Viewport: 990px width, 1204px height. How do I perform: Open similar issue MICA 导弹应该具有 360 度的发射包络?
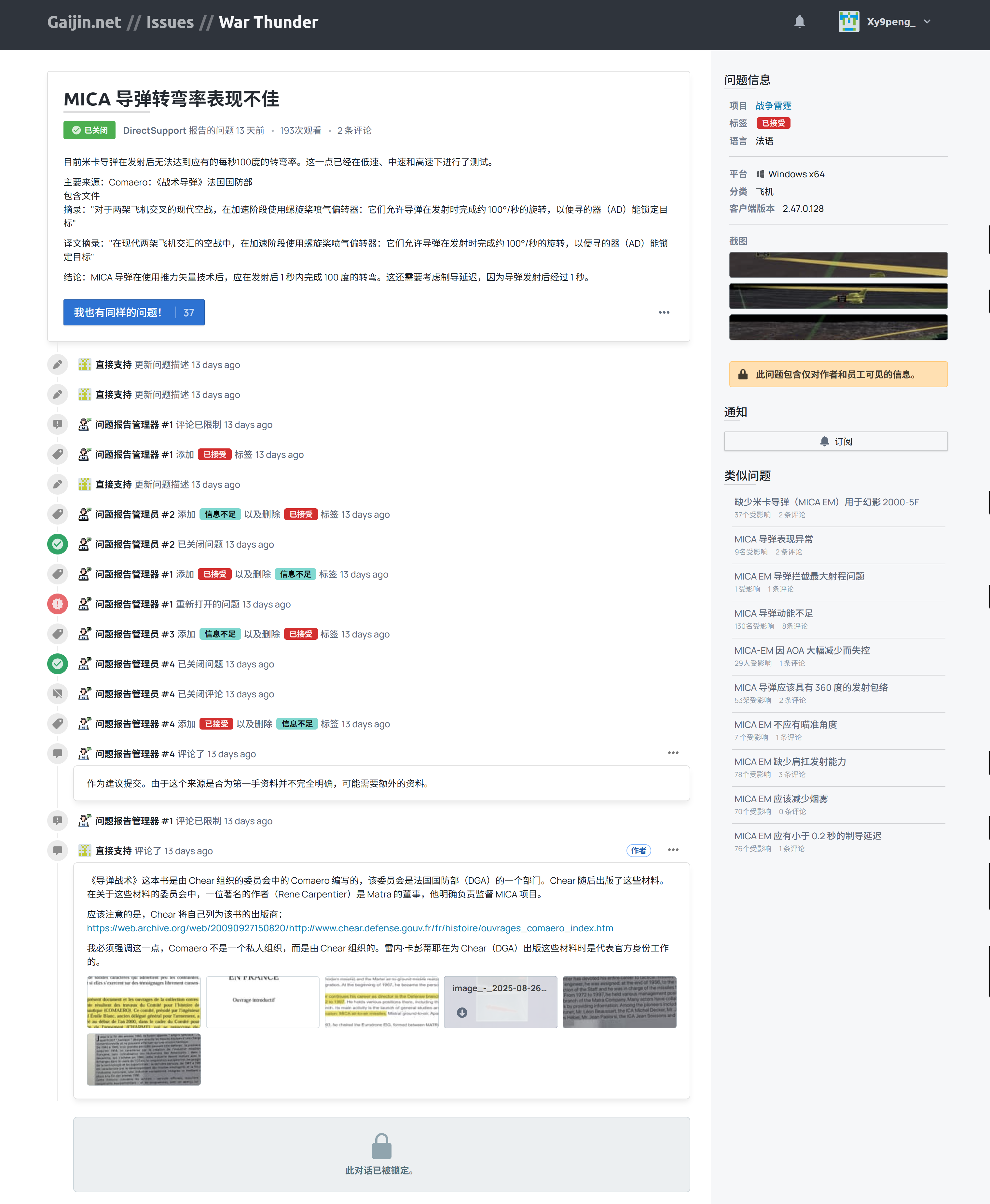point(811,687)
